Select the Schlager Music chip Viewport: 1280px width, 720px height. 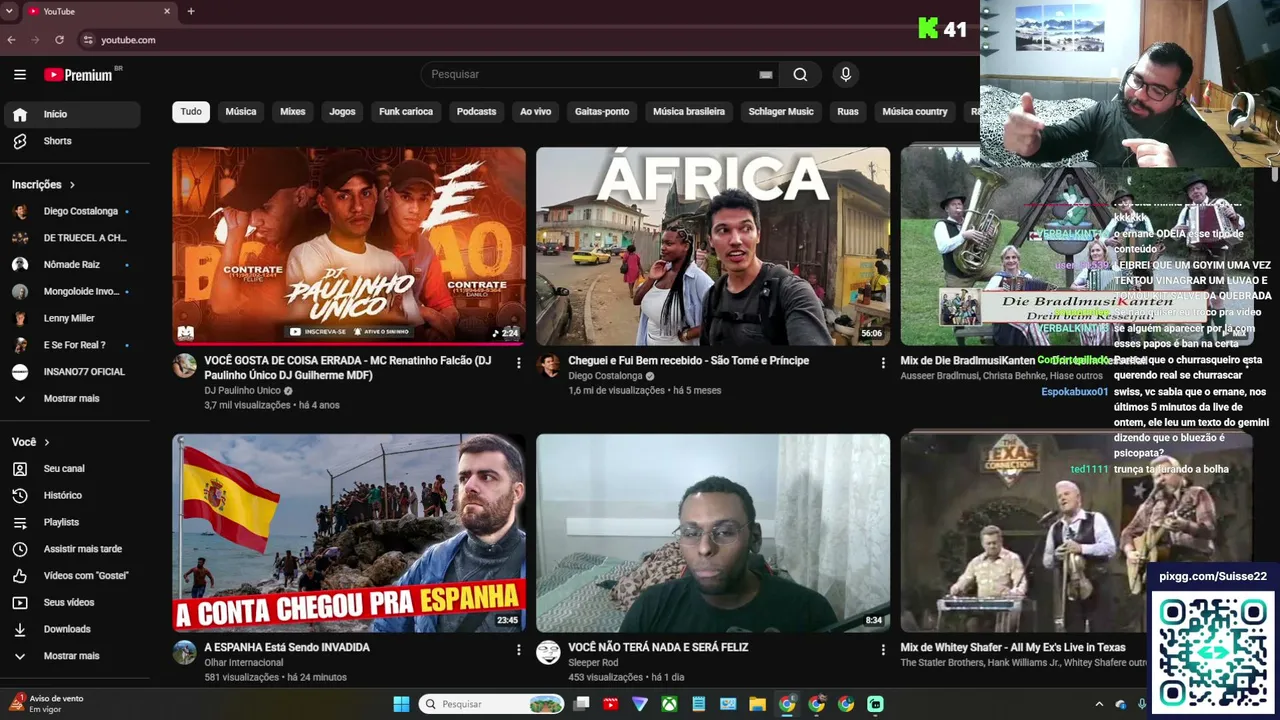coord(781,112)
